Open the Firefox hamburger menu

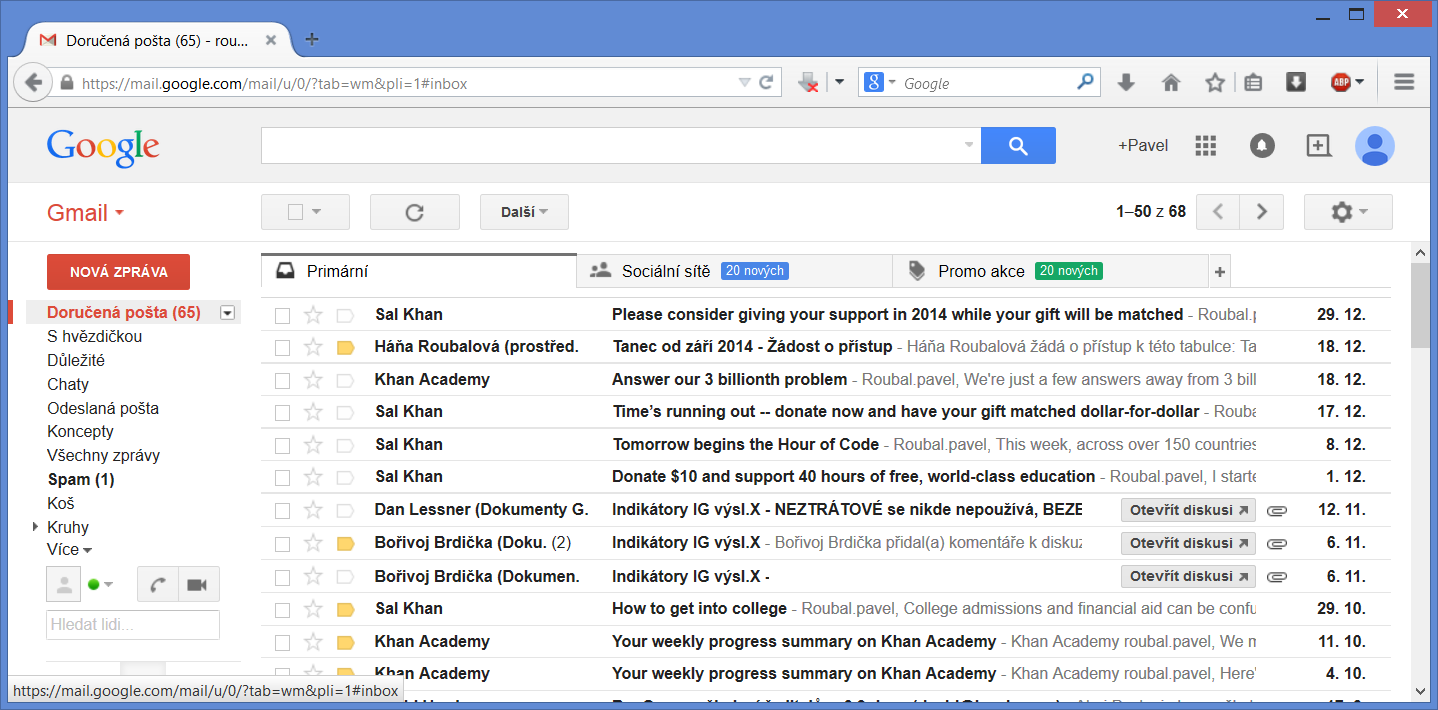coord(1404,83)
